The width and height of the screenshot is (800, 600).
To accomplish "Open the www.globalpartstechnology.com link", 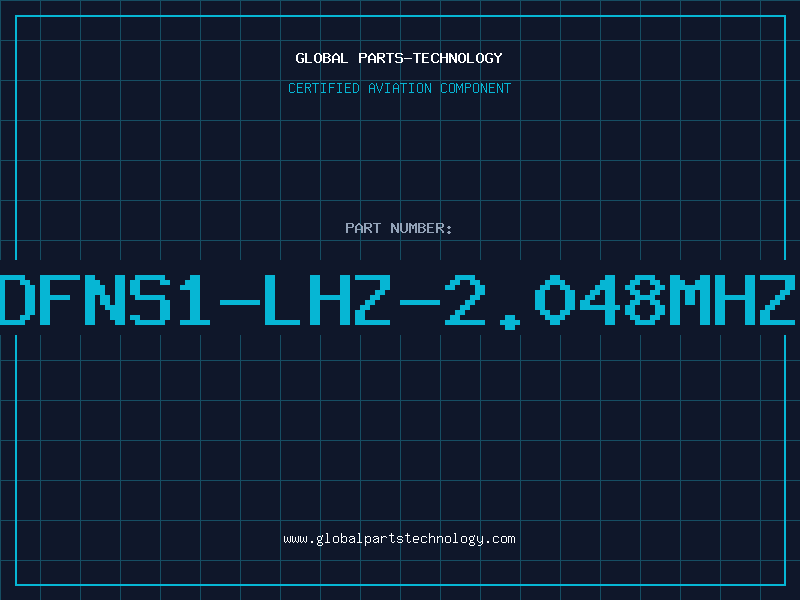I will coord(399,539).
